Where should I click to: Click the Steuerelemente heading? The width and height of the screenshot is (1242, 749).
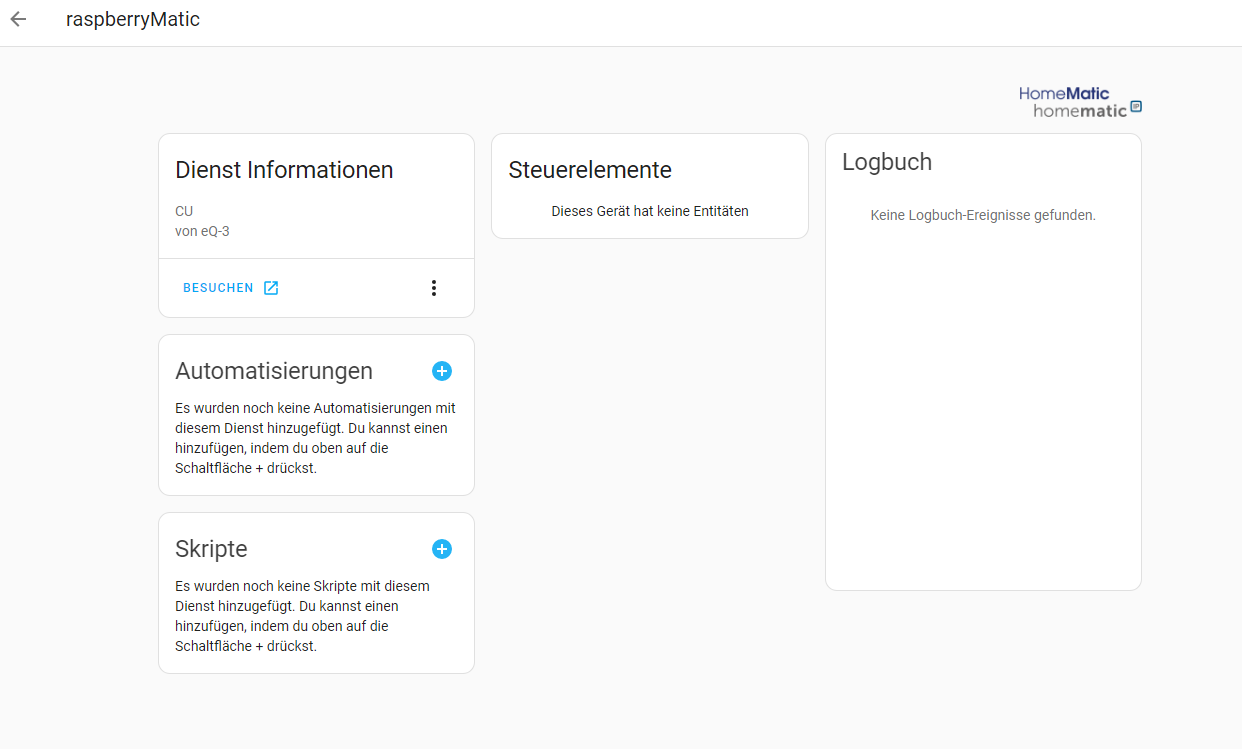pyautogui.click(x=590, y=170)
